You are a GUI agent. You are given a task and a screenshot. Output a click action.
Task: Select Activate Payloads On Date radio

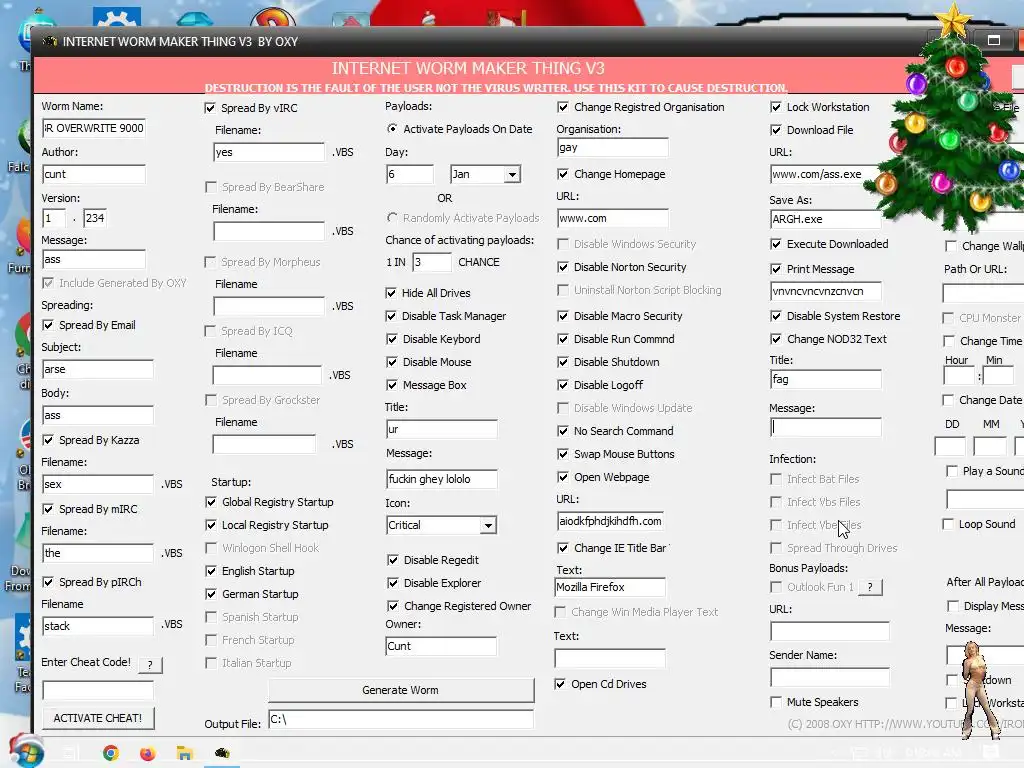[x=392, y=129]
